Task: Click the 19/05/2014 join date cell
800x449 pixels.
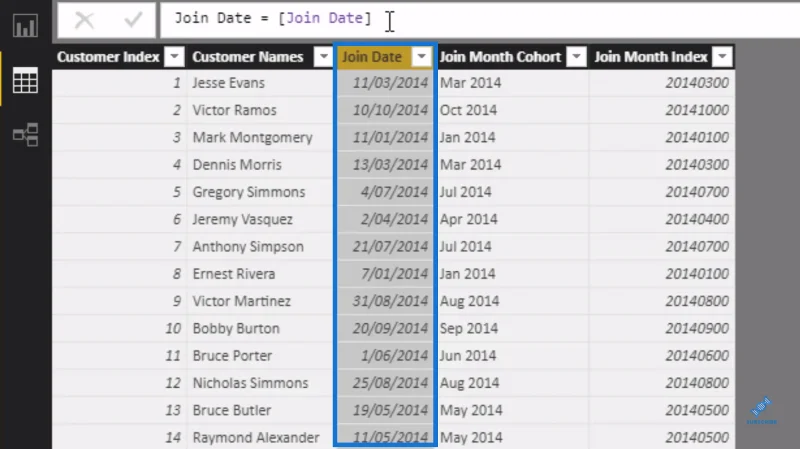Action: click(385, 410)
